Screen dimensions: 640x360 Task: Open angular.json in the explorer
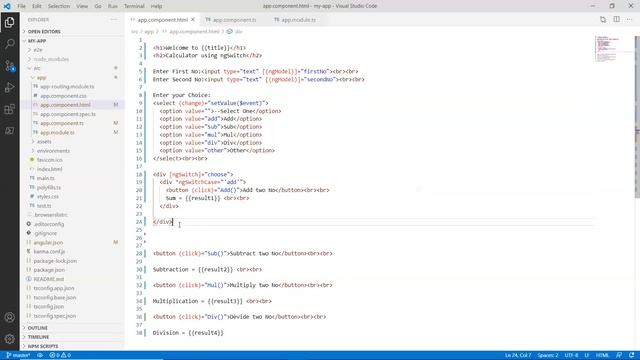48,242
